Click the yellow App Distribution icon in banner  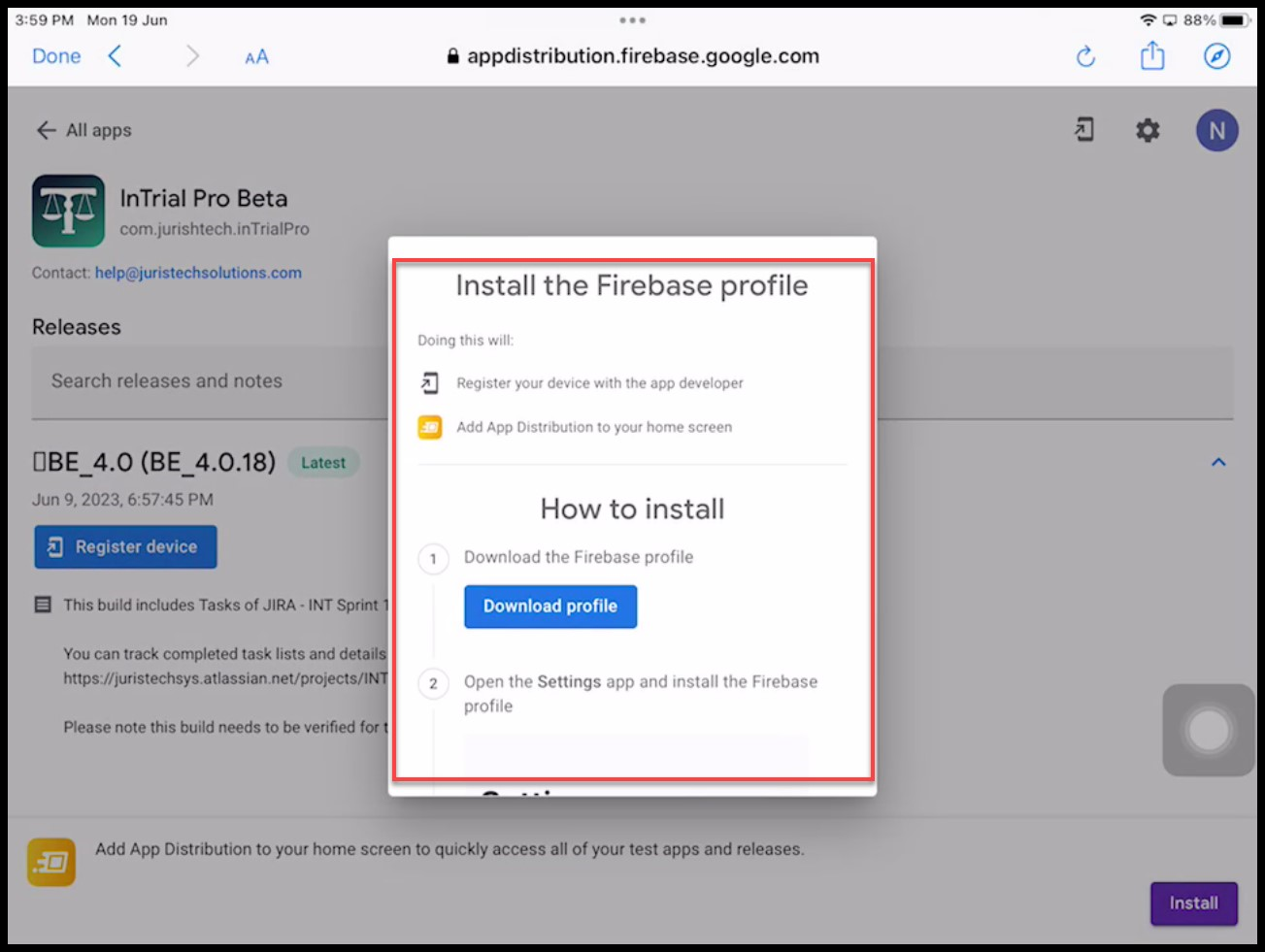51,862
